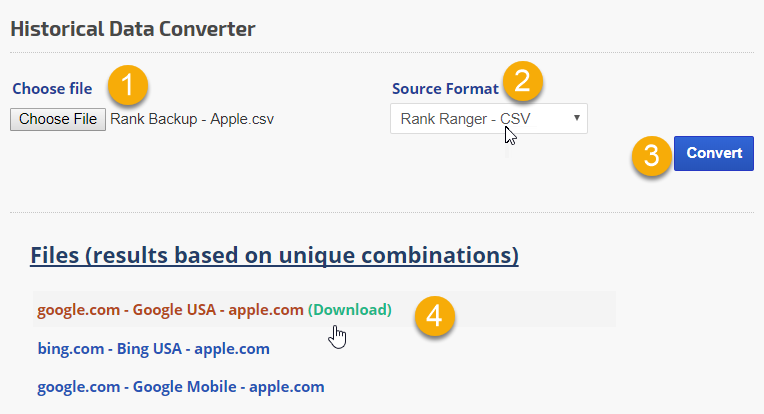Screen dimensions: 764x414
Task: Click the Source Format dropdown arrow
Action: coord(577,119)
